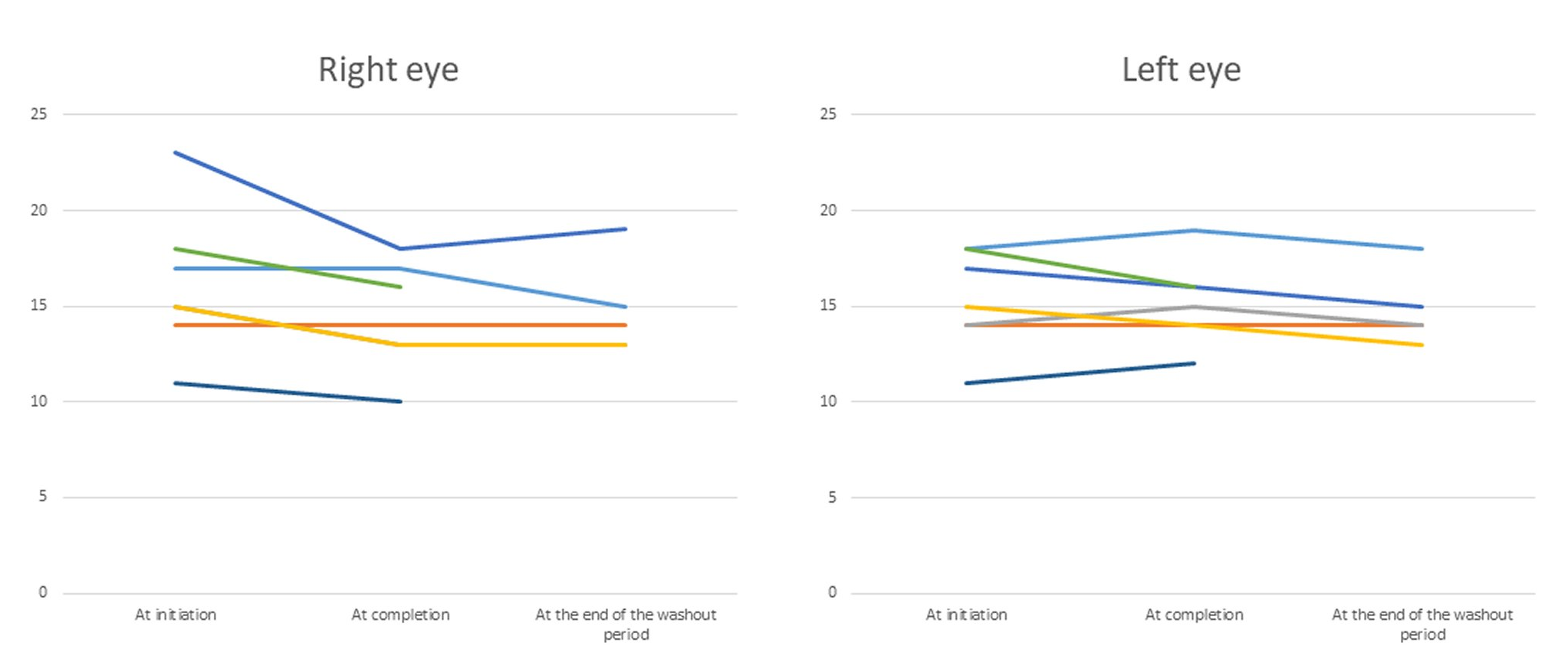Select the green line in Left eye chart
The width and height of the screenshot is (1568, 669).
(1080, 267)
